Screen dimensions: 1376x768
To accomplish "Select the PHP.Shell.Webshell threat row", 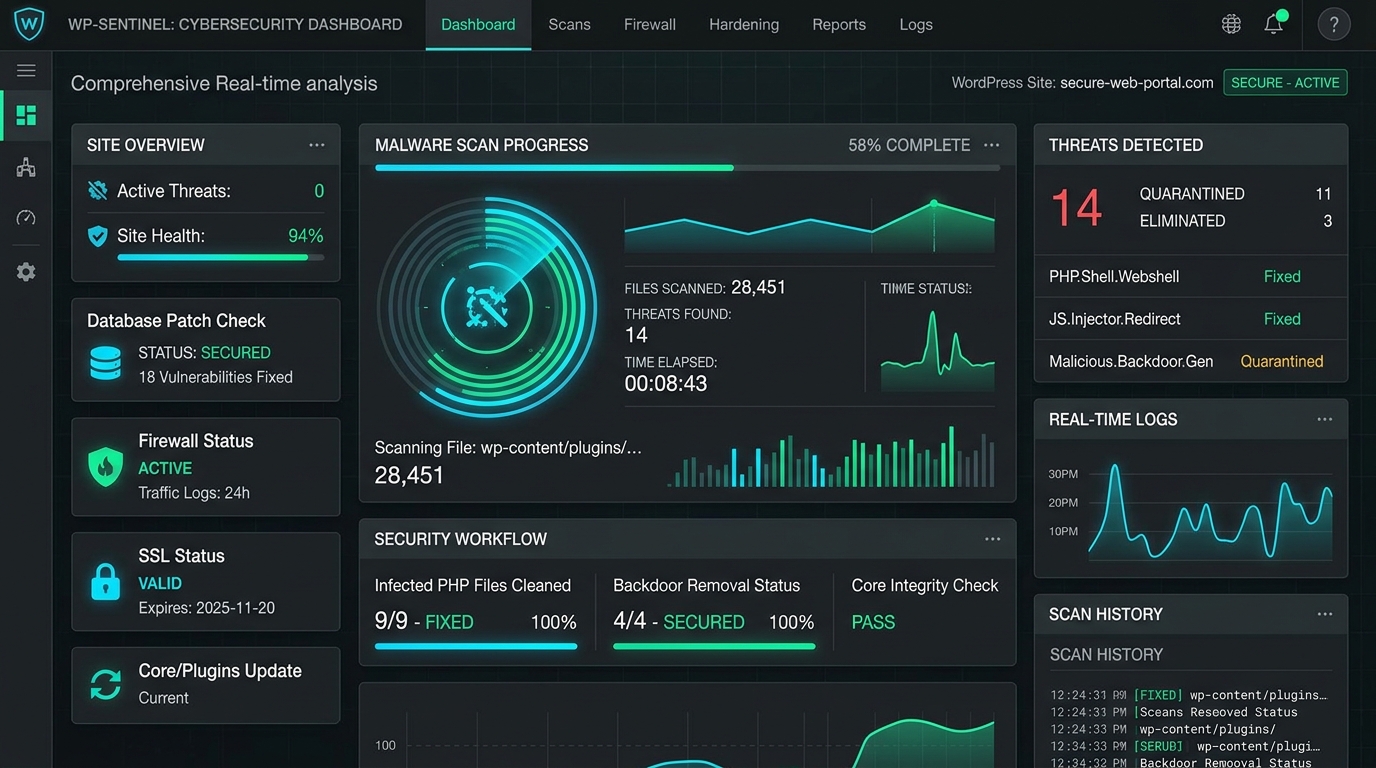I will (1191, 277).
